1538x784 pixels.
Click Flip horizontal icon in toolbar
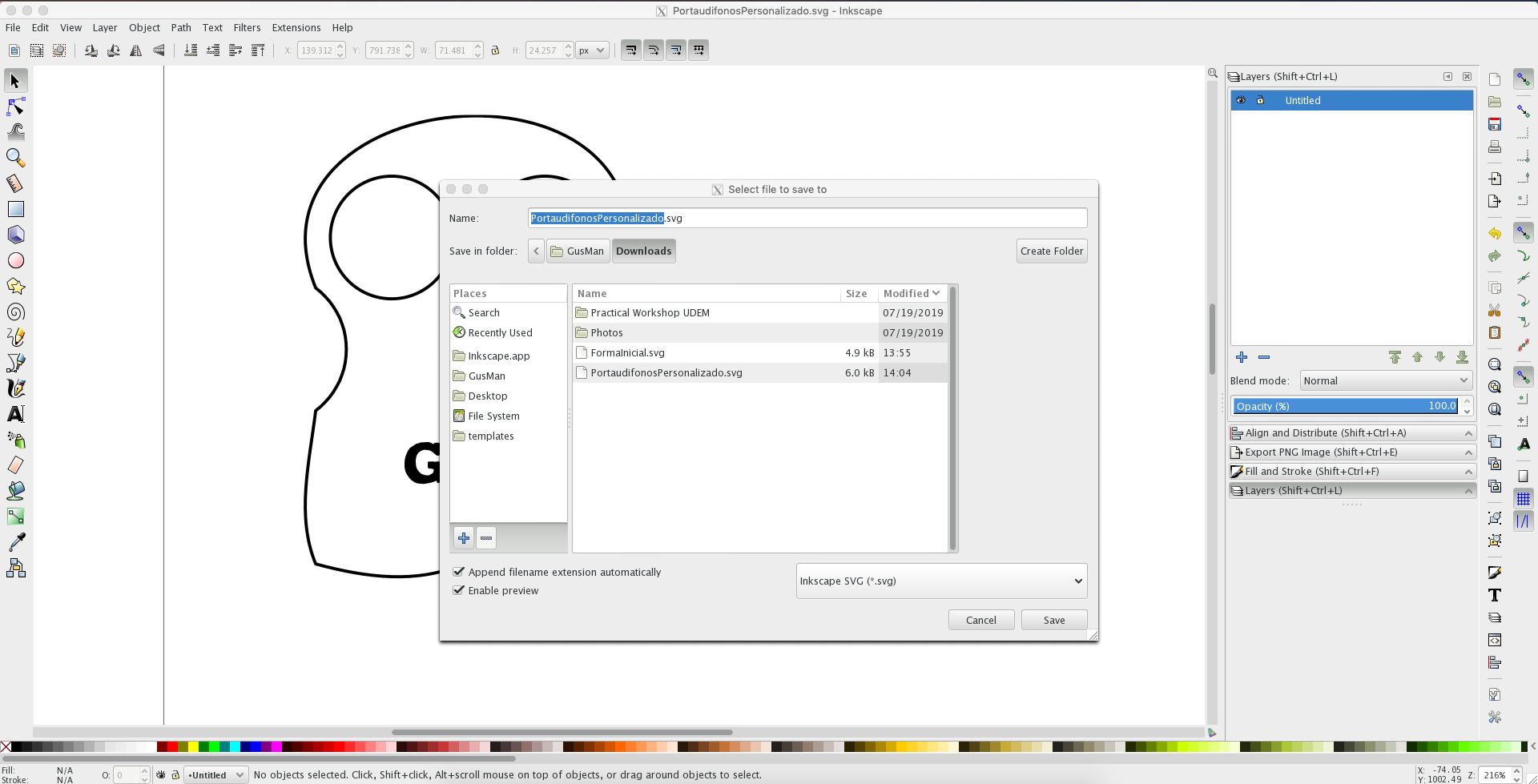click(x=136, y=50)
